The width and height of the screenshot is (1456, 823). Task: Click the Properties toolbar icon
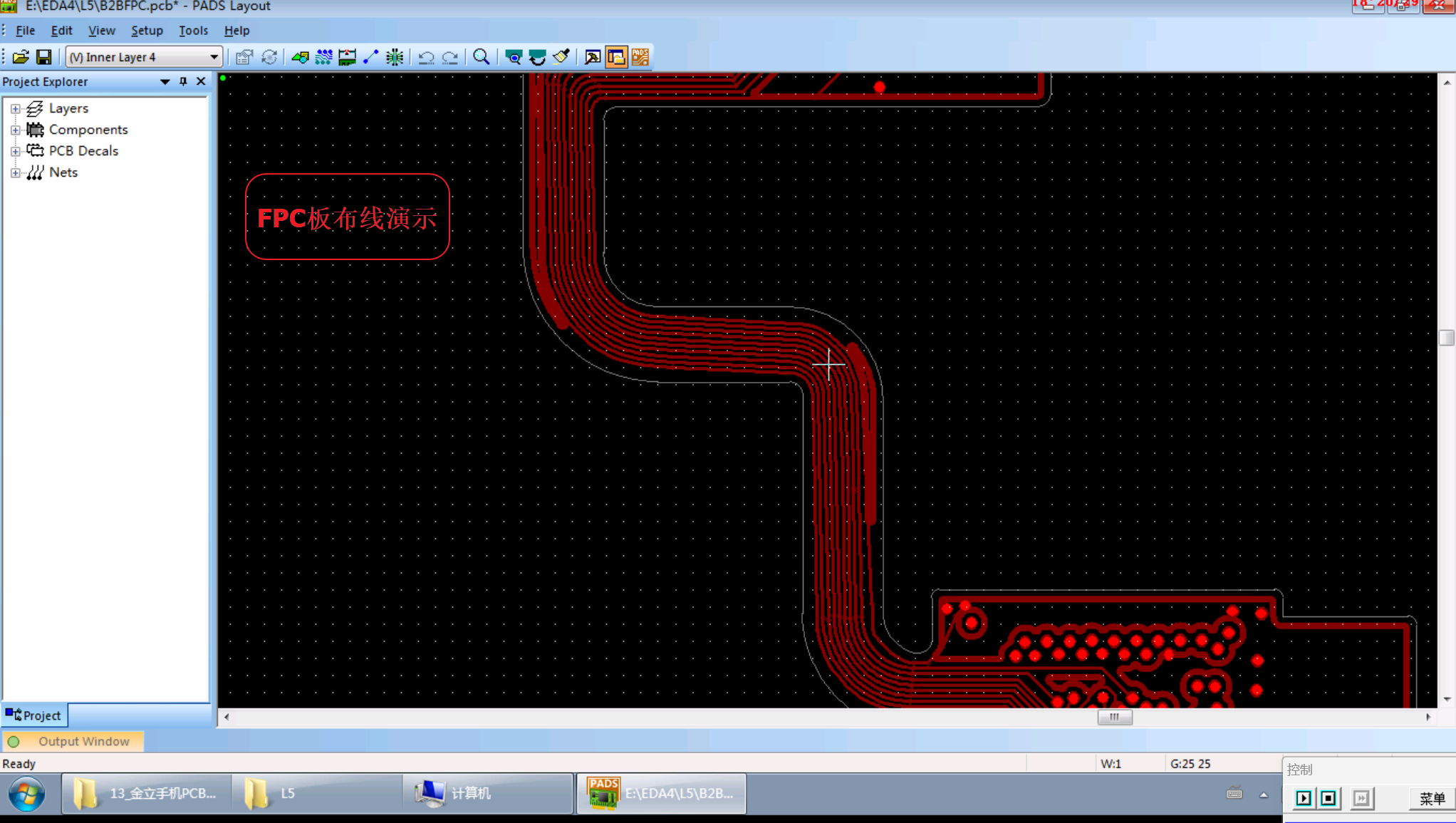pyautogui.click(x=244, y=57)
